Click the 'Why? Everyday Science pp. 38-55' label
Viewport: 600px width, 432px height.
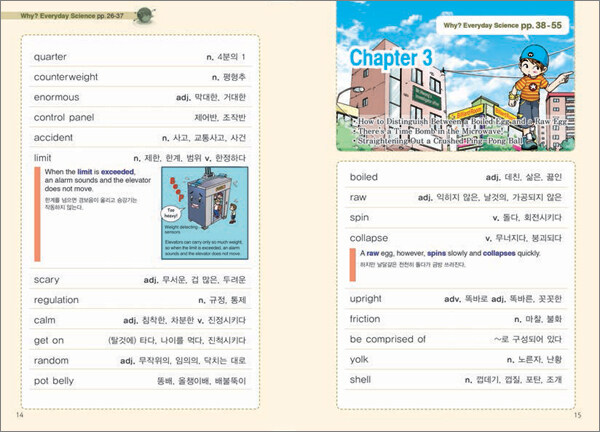pyautogui.click(x=502, y=26)
